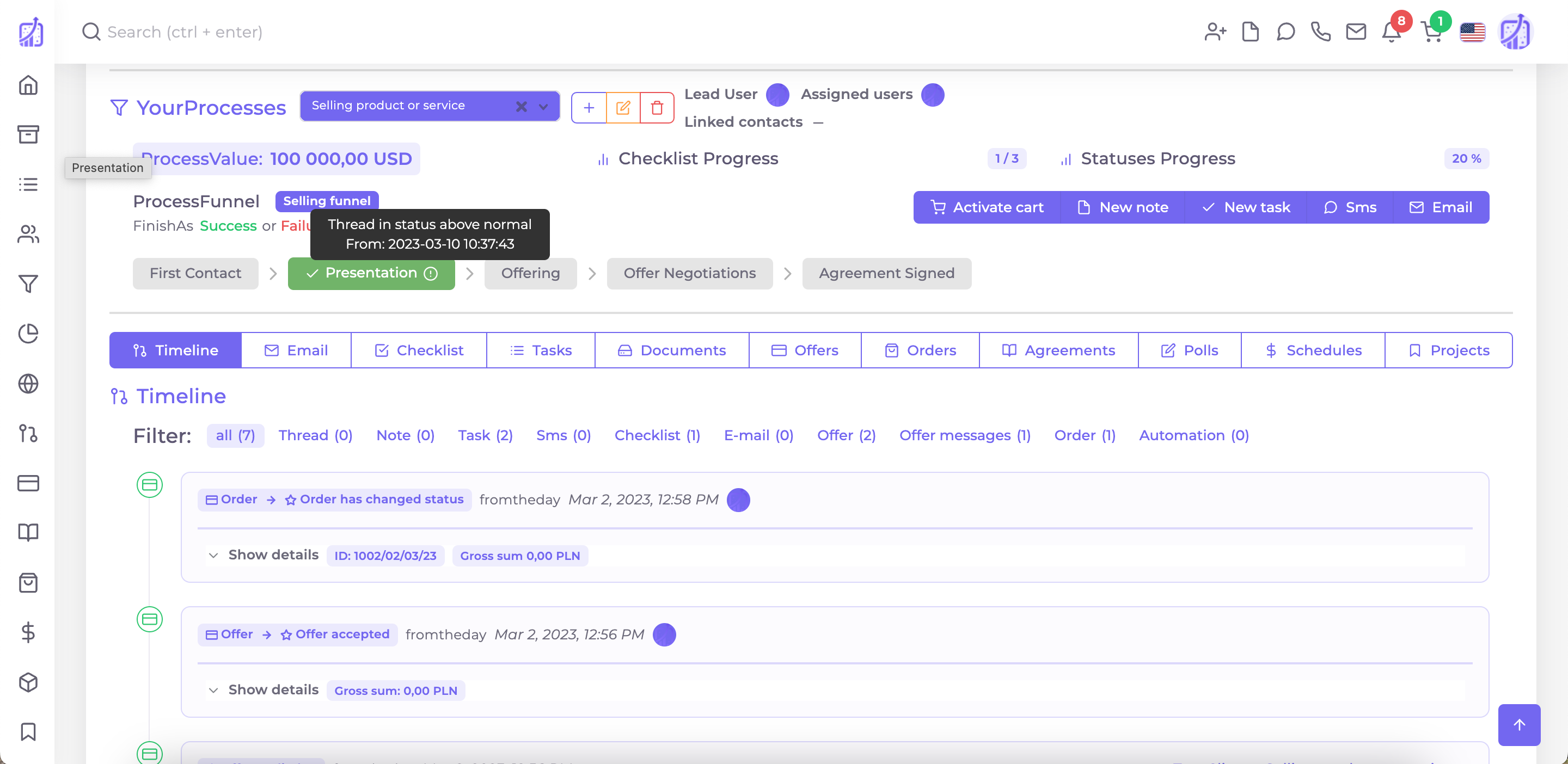1568x764 pixels.
Task: Filter timeline by Automation (0)
Action: [x=1193, y=435]
